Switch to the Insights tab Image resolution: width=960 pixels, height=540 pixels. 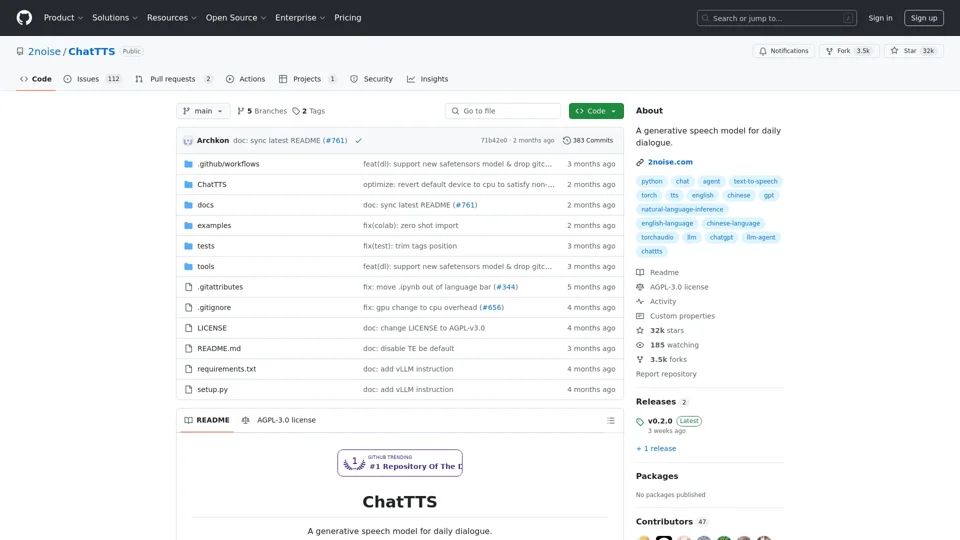427,79
